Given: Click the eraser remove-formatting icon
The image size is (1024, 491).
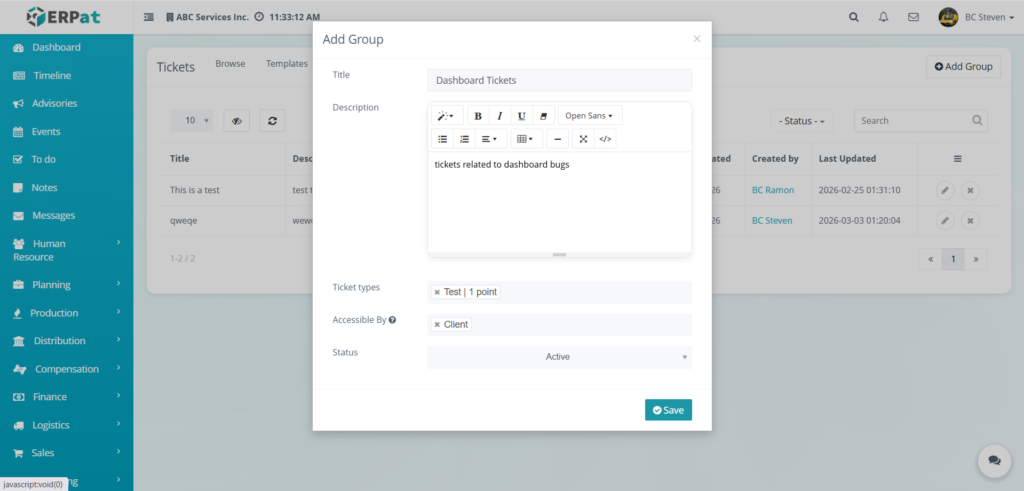Looking at the screenshot, I should click(x=543, y=116).
